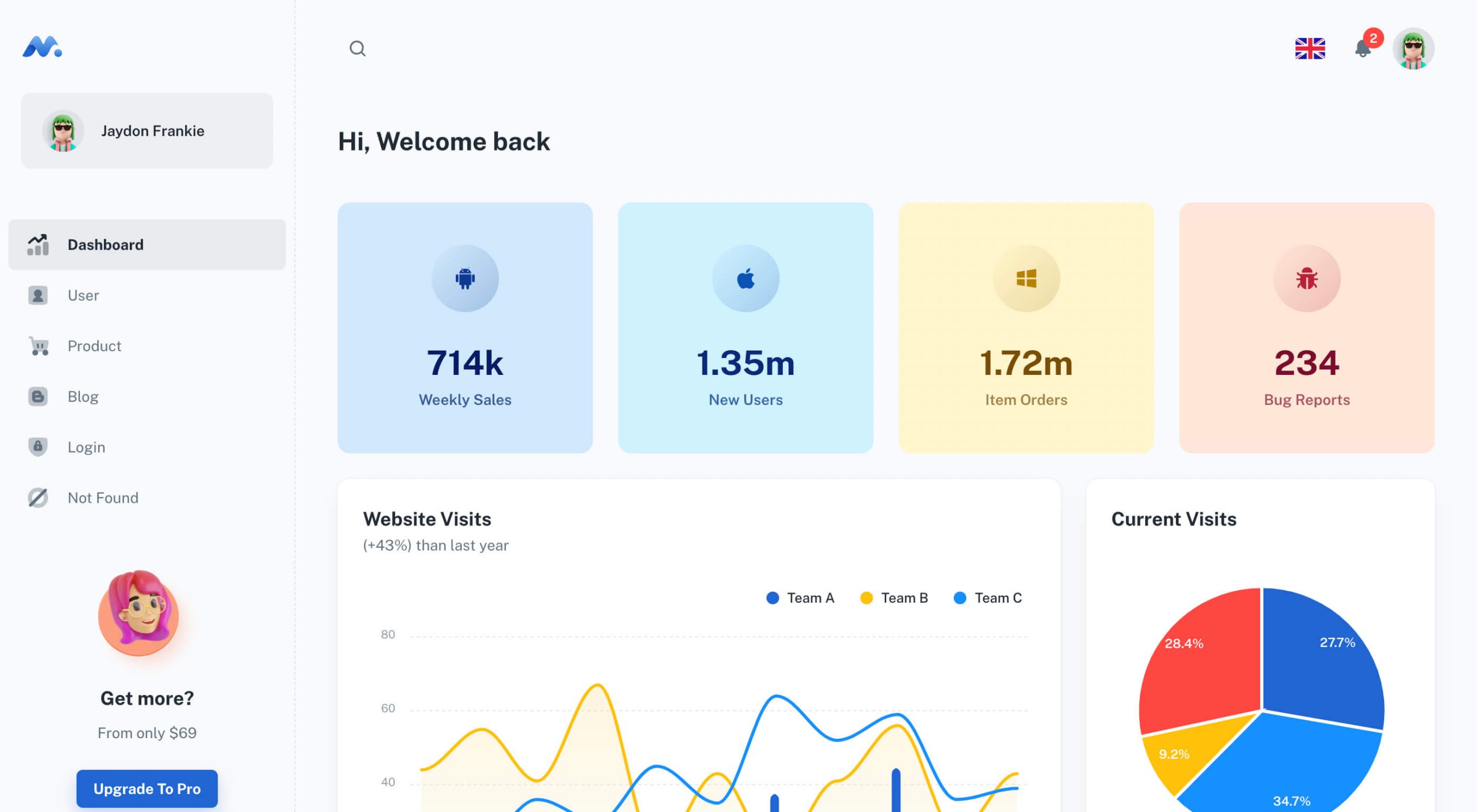Toggle Team A series in chart legend

click(x=800, y=598)
